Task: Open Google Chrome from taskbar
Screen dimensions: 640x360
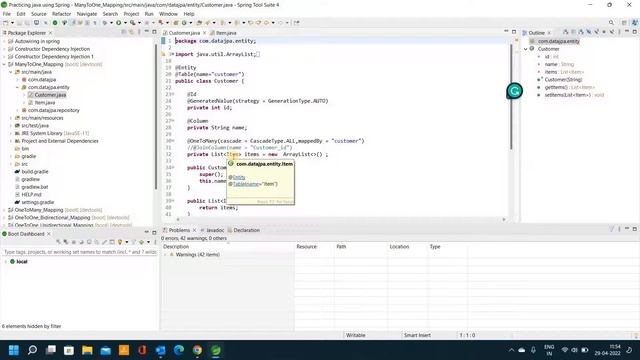Action: (x=197, y=350)
